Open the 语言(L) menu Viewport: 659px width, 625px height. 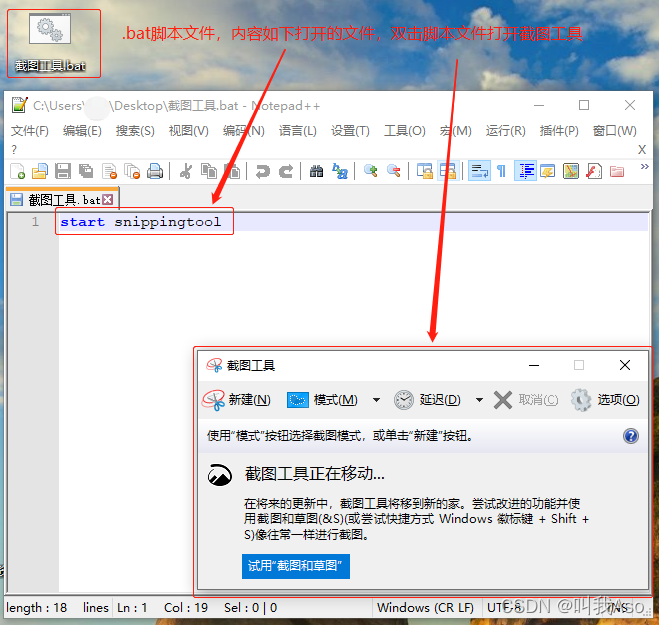pyautogui.click(x=298, y=131)
